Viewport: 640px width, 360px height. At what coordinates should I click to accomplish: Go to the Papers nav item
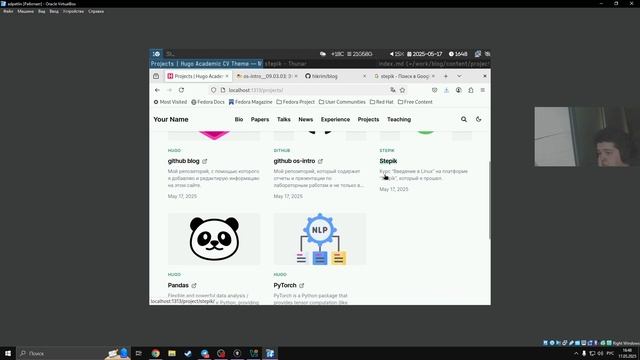pyautogui.click(x=260, y=119)
